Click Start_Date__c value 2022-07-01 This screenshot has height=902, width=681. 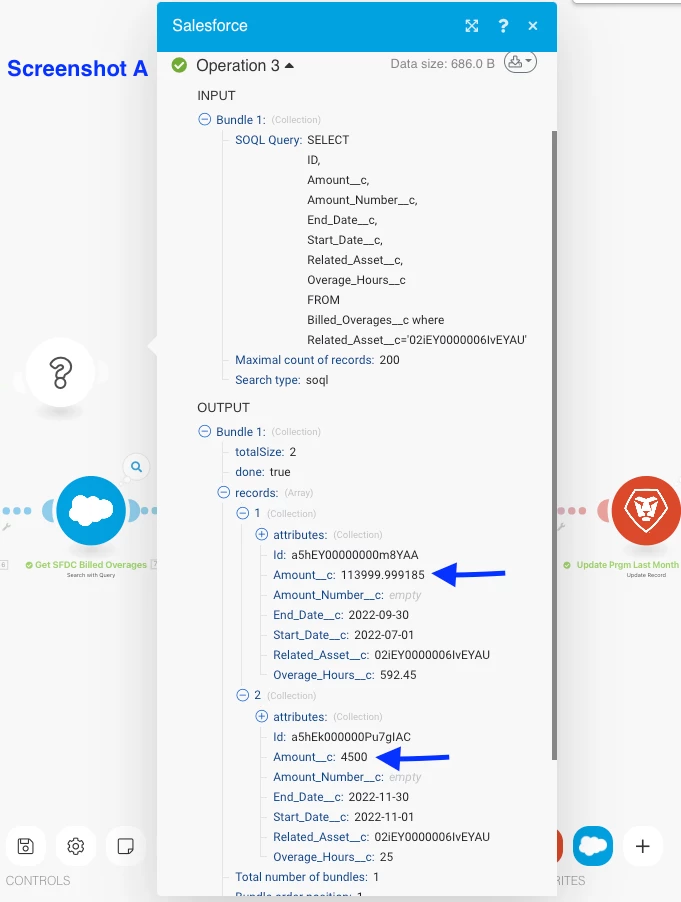(384, 635)
